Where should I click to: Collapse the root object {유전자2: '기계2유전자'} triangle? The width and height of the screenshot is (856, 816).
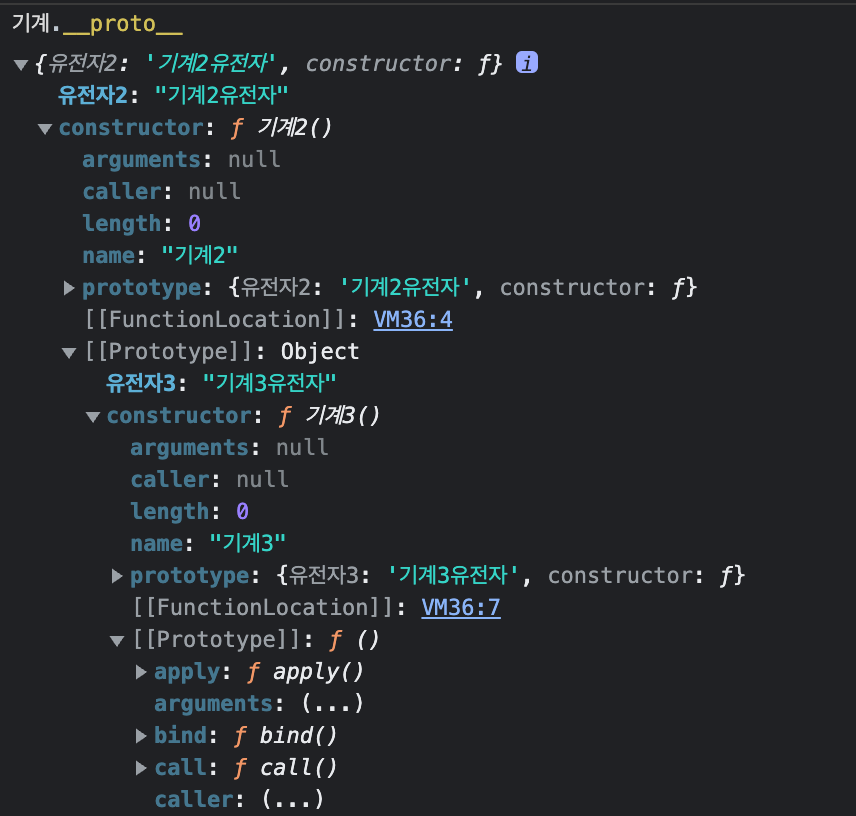pyautogui.click(x=21, y=65)
